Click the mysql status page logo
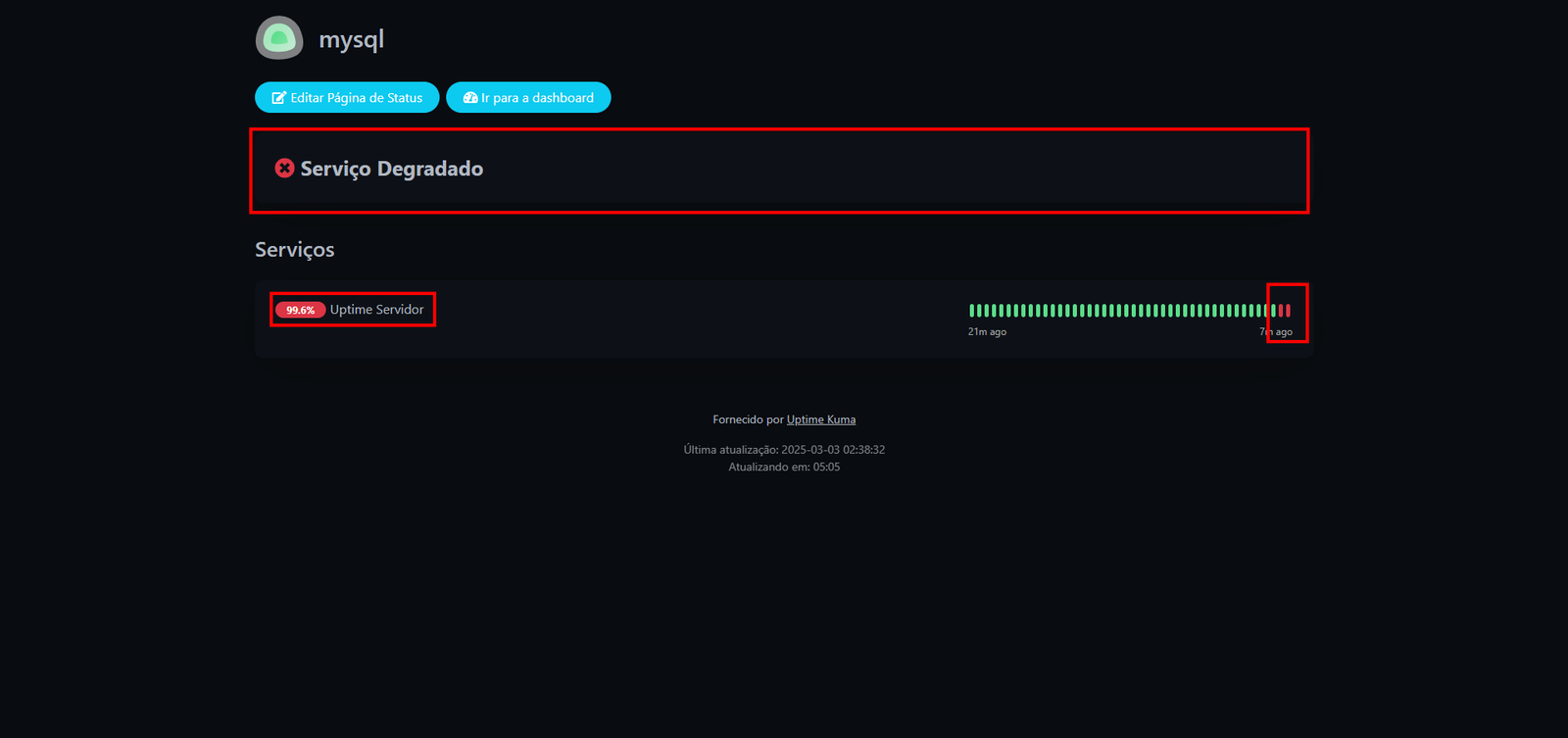Screen dimensions: 1568x738 (x=279, y=38)
